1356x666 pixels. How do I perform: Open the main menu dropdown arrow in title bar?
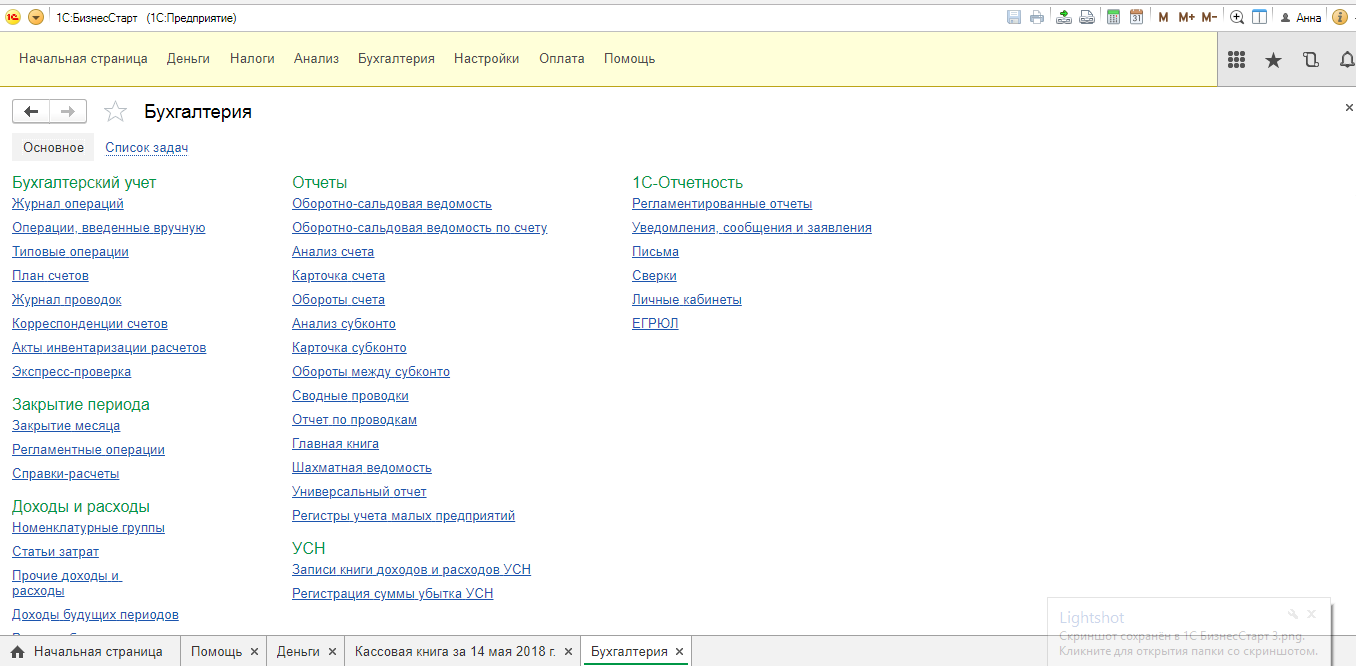36,17
